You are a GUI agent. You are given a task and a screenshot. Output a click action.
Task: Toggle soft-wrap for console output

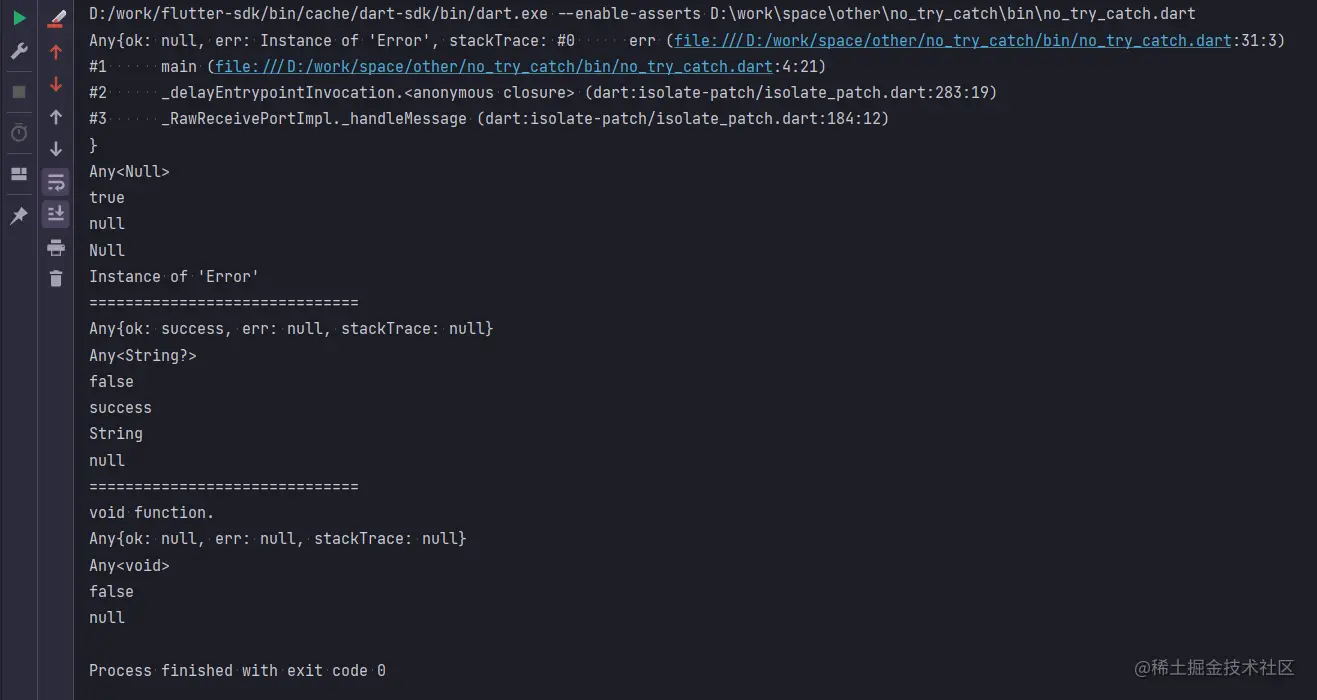point(56,182)
